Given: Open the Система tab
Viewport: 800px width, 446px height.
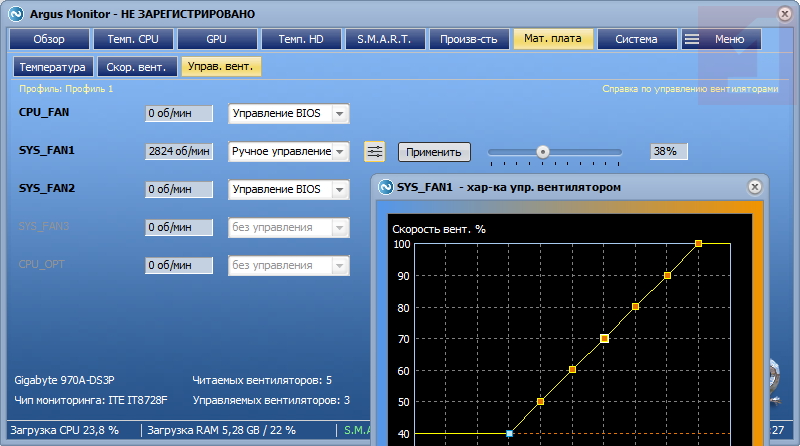Looking at the screenshot, I should 637,39.
